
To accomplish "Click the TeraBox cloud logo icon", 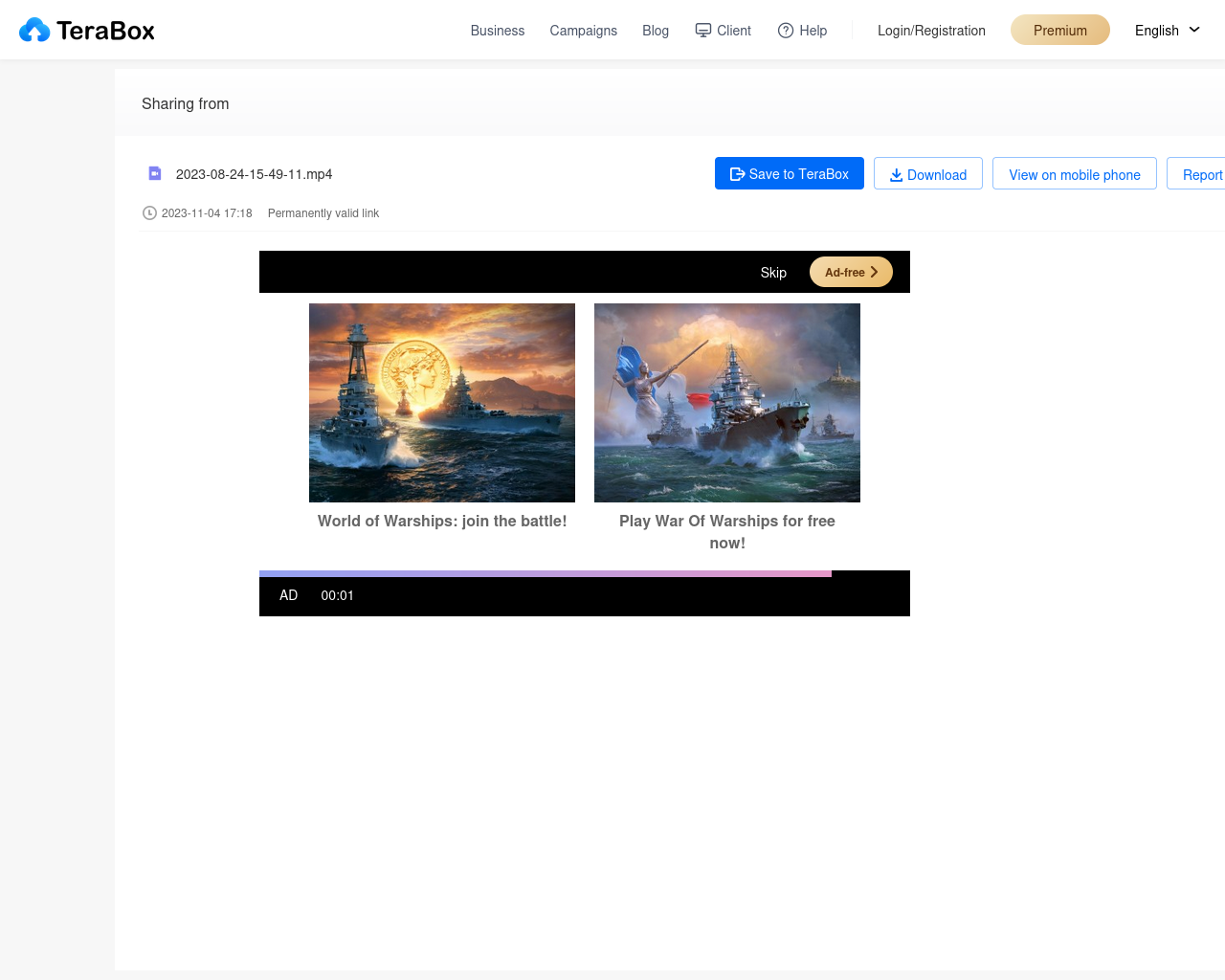I will pyautogui.click(x=34, y=31).
